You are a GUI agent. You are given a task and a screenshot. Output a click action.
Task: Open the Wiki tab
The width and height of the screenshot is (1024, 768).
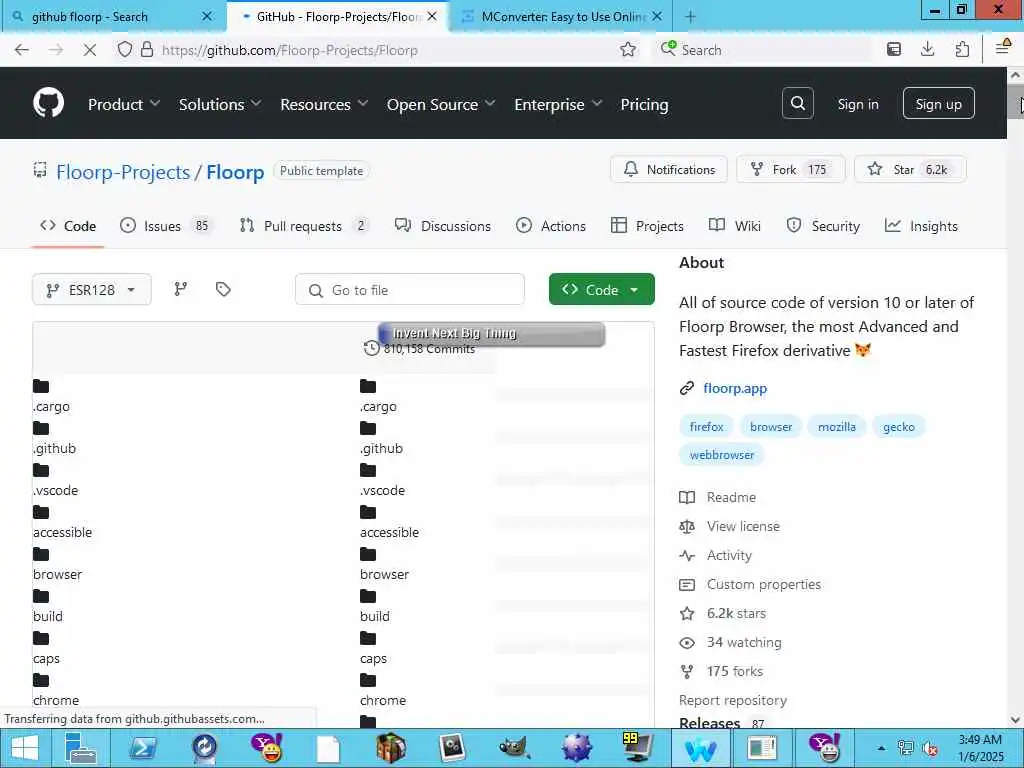click(x=735, y=226)
